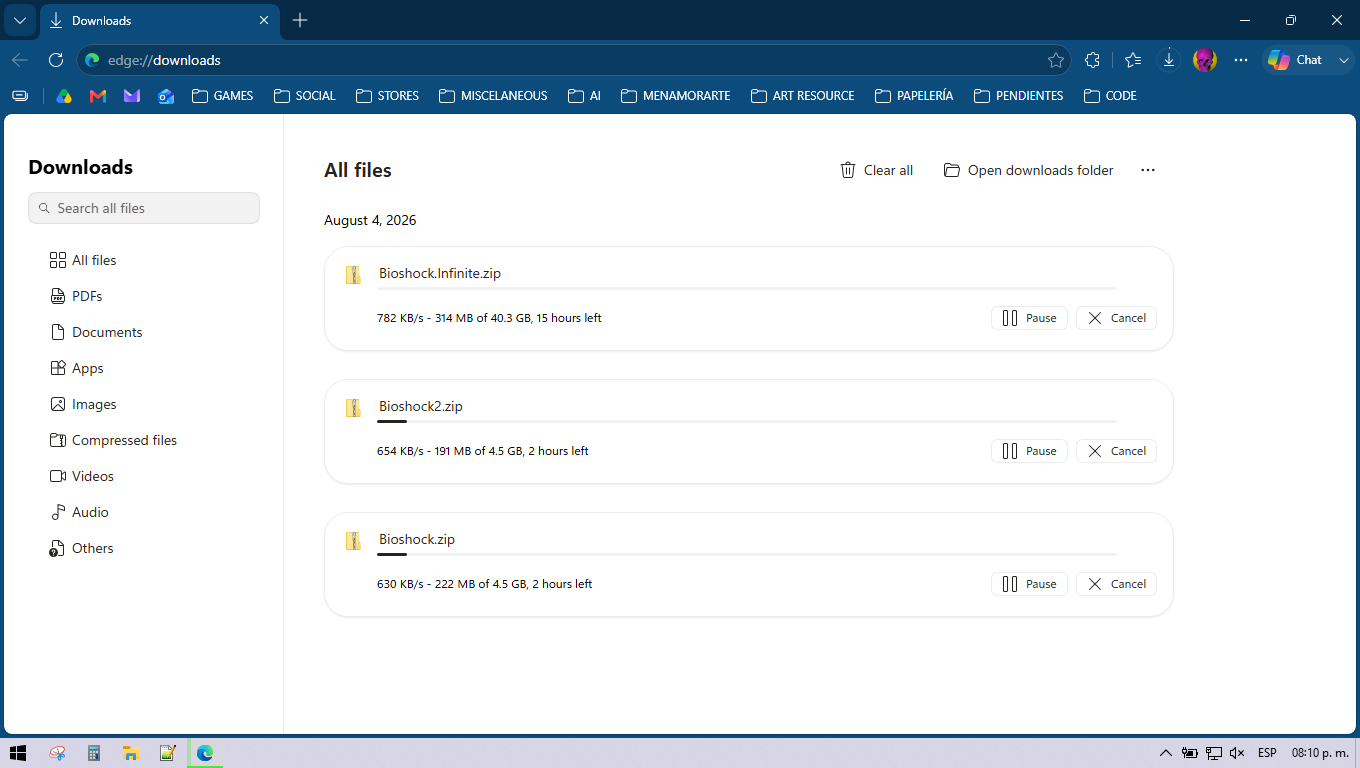Open the Extensions puzzle icon
This screenshot has width=1360, height=768.
pos(1092,60)
